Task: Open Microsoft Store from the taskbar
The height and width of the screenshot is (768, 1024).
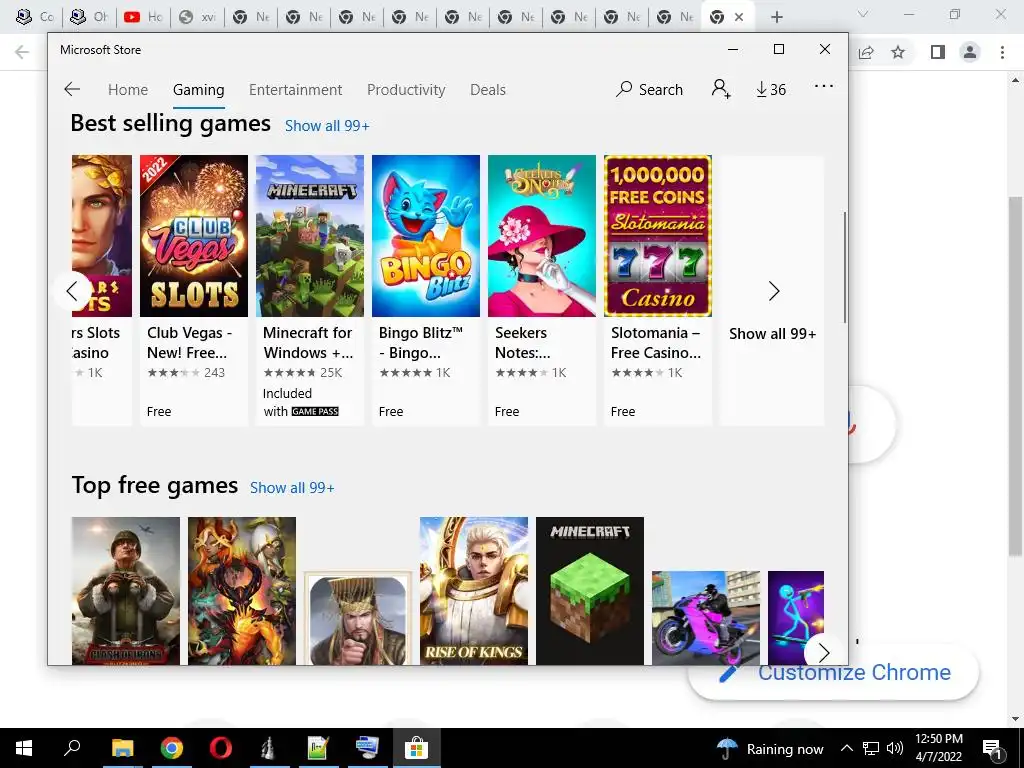Action: pos(416,748)
